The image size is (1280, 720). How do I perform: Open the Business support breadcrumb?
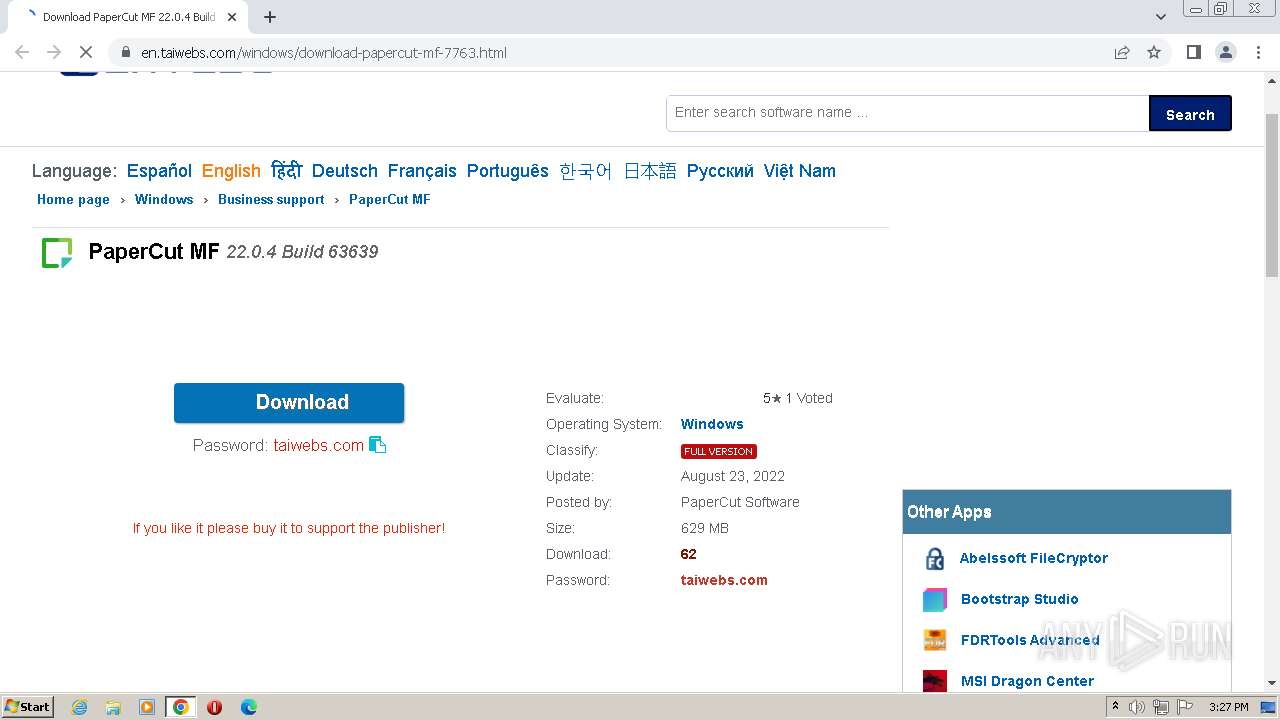click(x=271, y=199)
